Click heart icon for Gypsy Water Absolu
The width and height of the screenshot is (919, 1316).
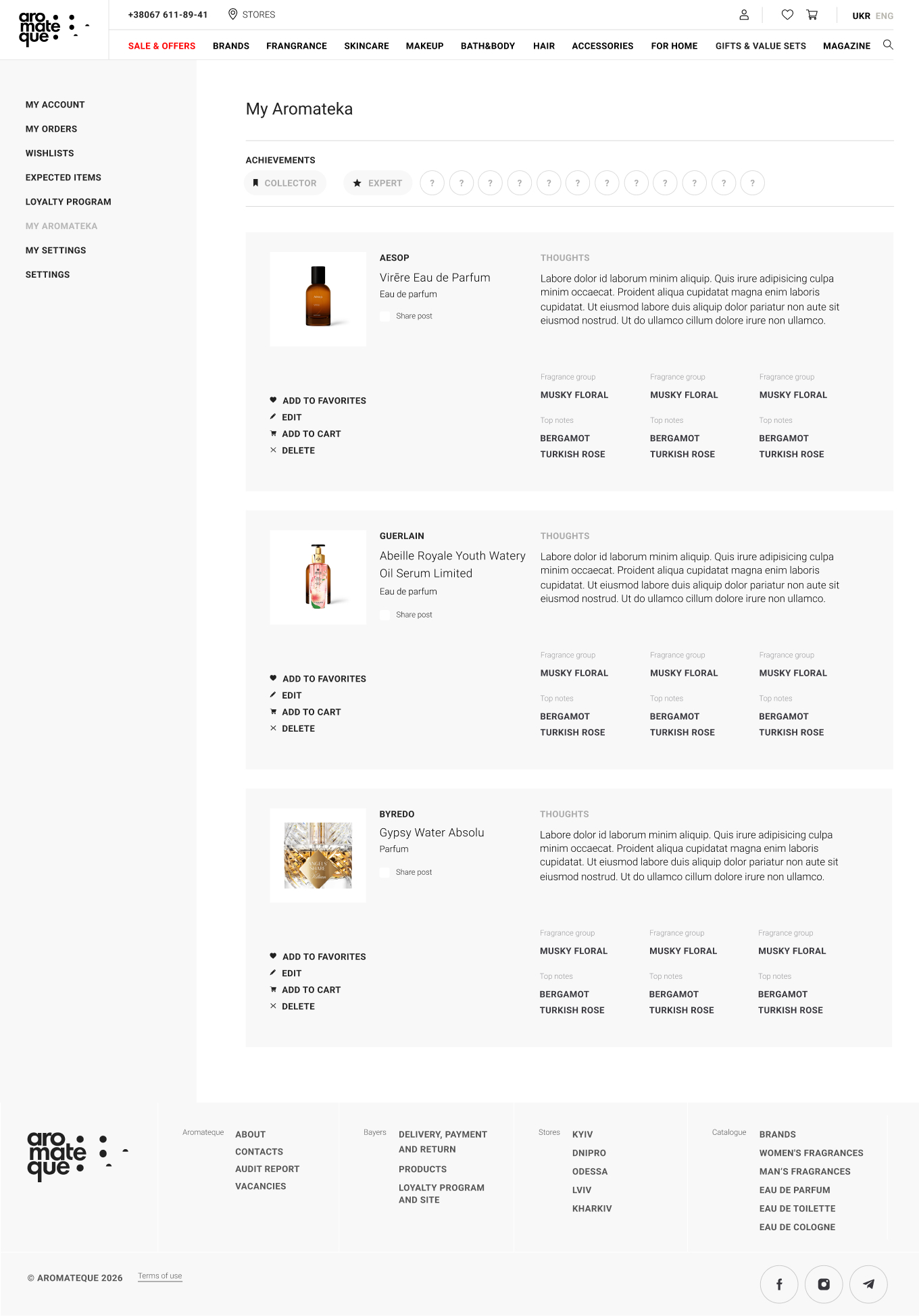pos(273,956)
